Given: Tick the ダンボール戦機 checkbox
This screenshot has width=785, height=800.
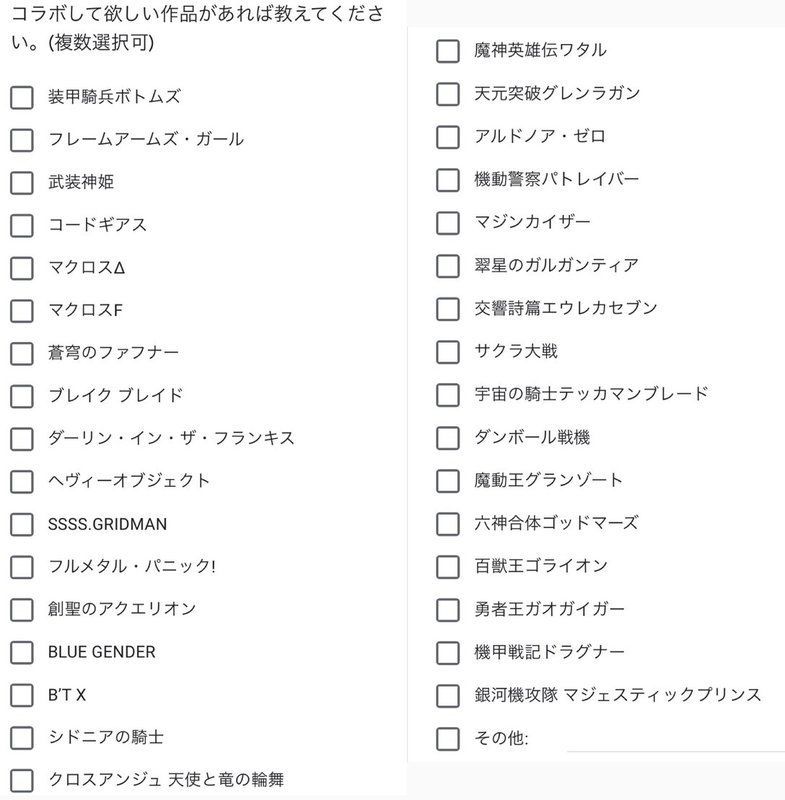Looking at the screenshot, I should (448, 437).
